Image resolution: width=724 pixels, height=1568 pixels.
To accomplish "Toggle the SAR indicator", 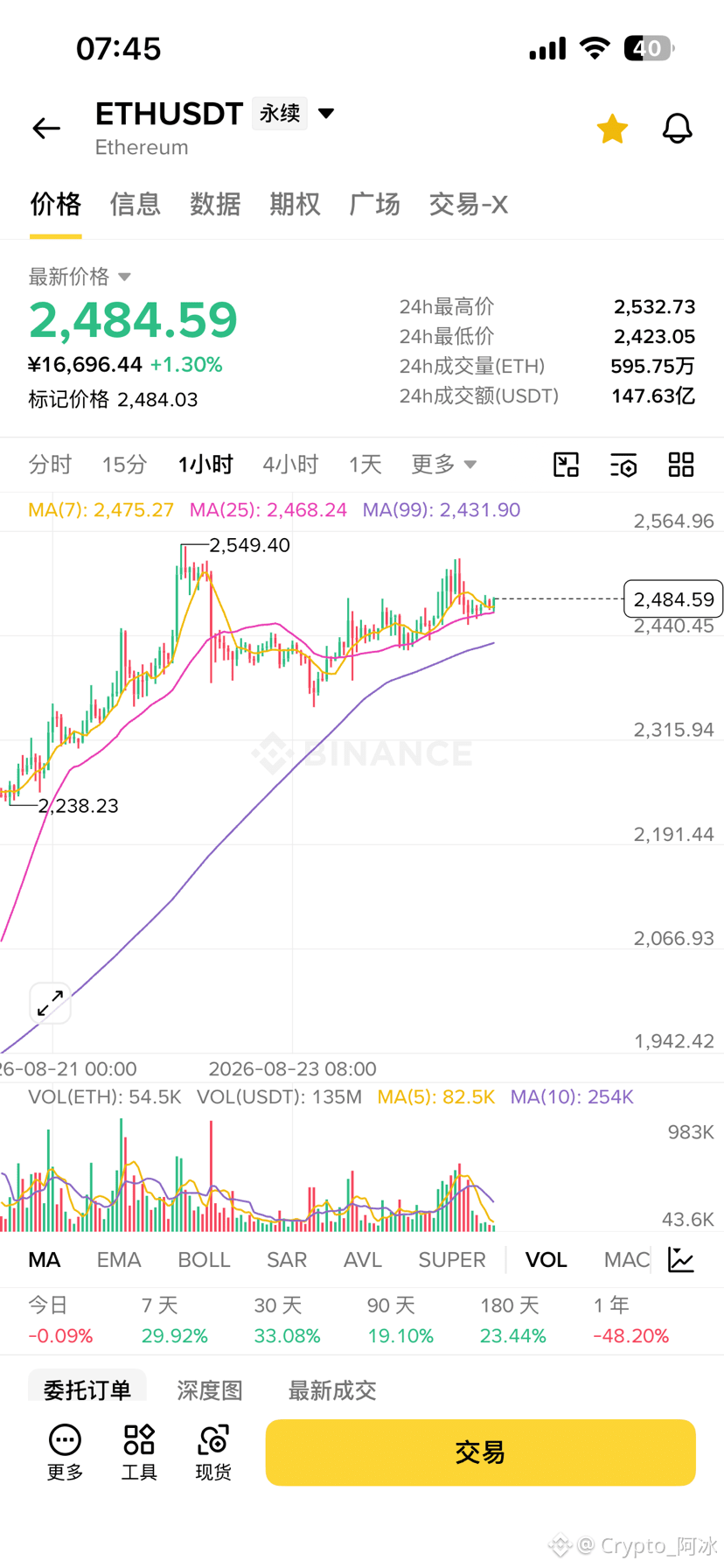I will (x=287, y=1259).
